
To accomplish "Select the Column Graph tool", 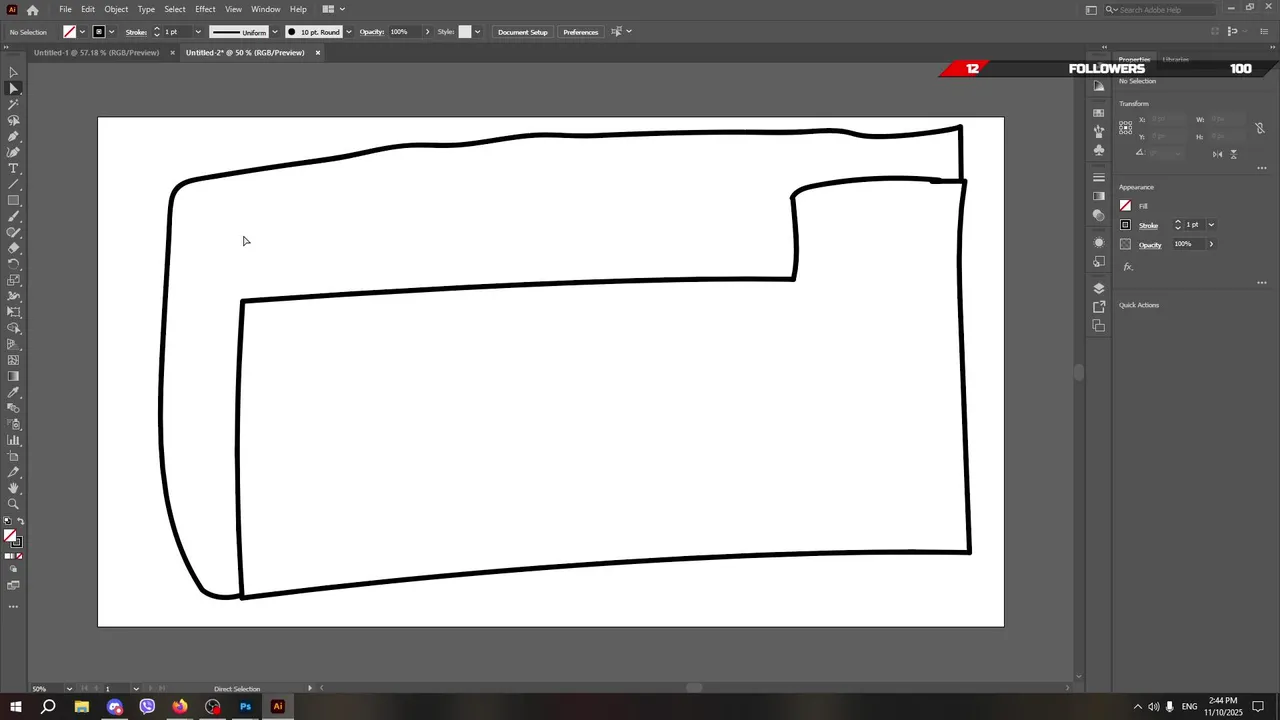I will pos(13,440).
